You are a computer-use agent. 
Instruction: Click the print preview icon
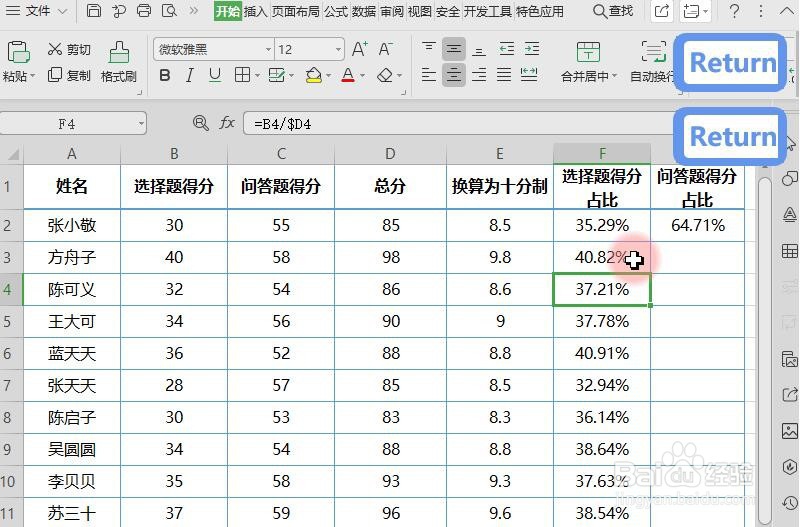coord(169,11)
